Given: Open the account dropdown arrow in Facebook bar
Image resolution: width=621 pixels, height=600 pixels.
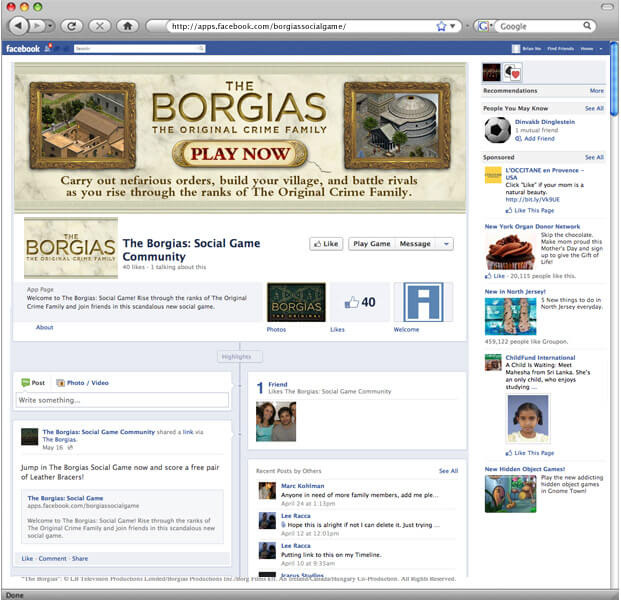Looking at the screenshot, I should tap(601, 49).
